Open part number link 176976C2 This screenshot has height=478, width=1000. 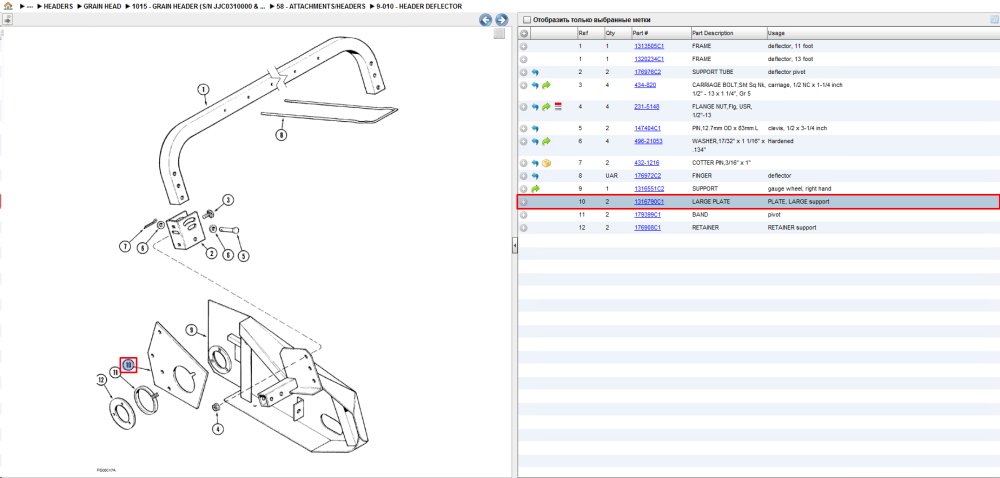pyautogui.click(x=647, y=73)
